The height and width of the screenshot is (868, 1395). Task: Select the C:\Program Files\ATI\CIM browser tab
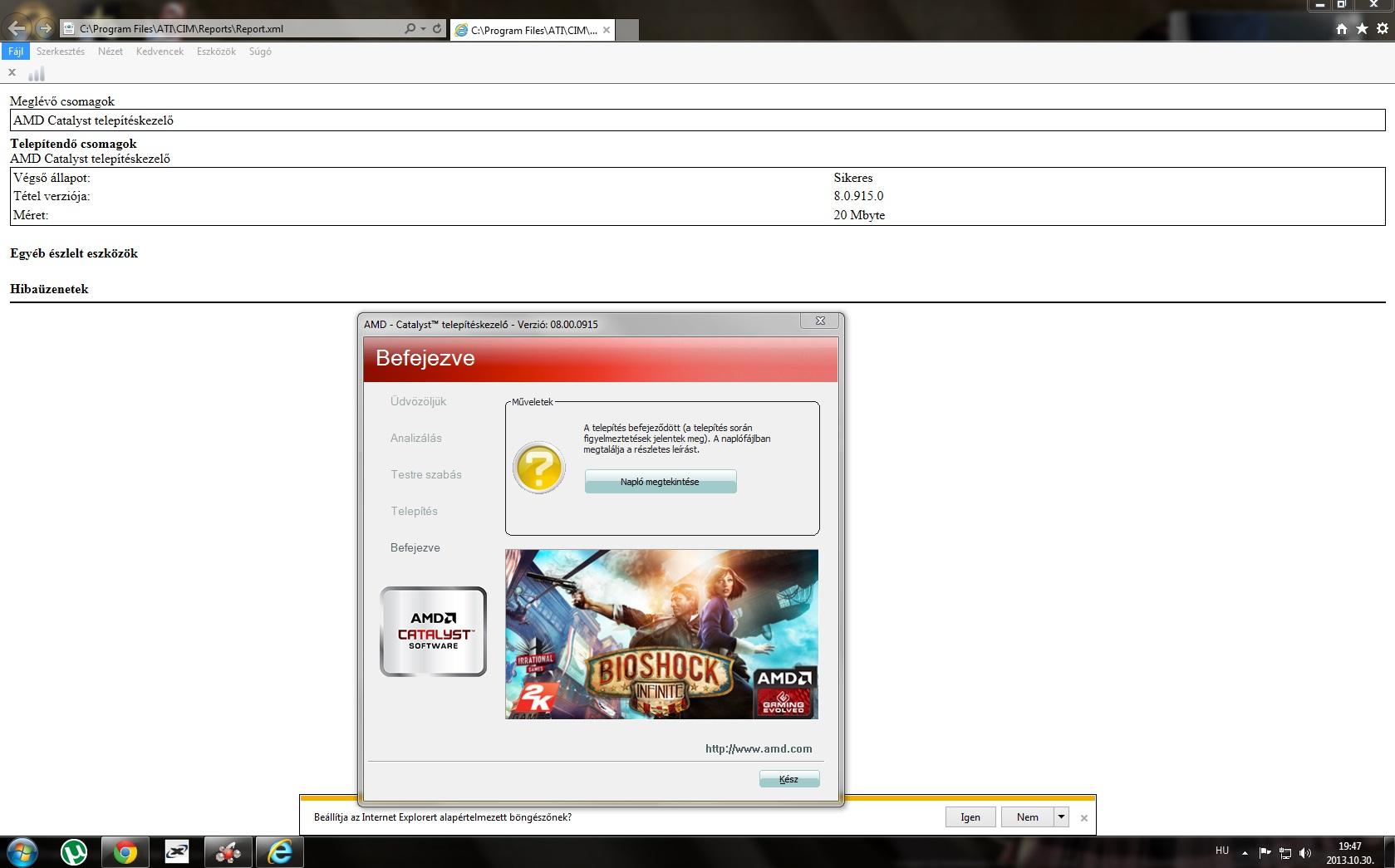coord(533,30)
